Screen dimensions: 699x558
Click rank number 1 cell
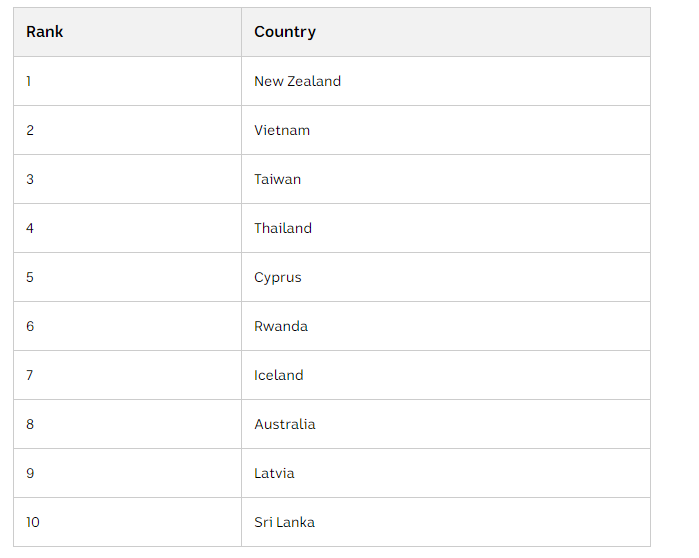pyautogui.click(x=127, y=81)
